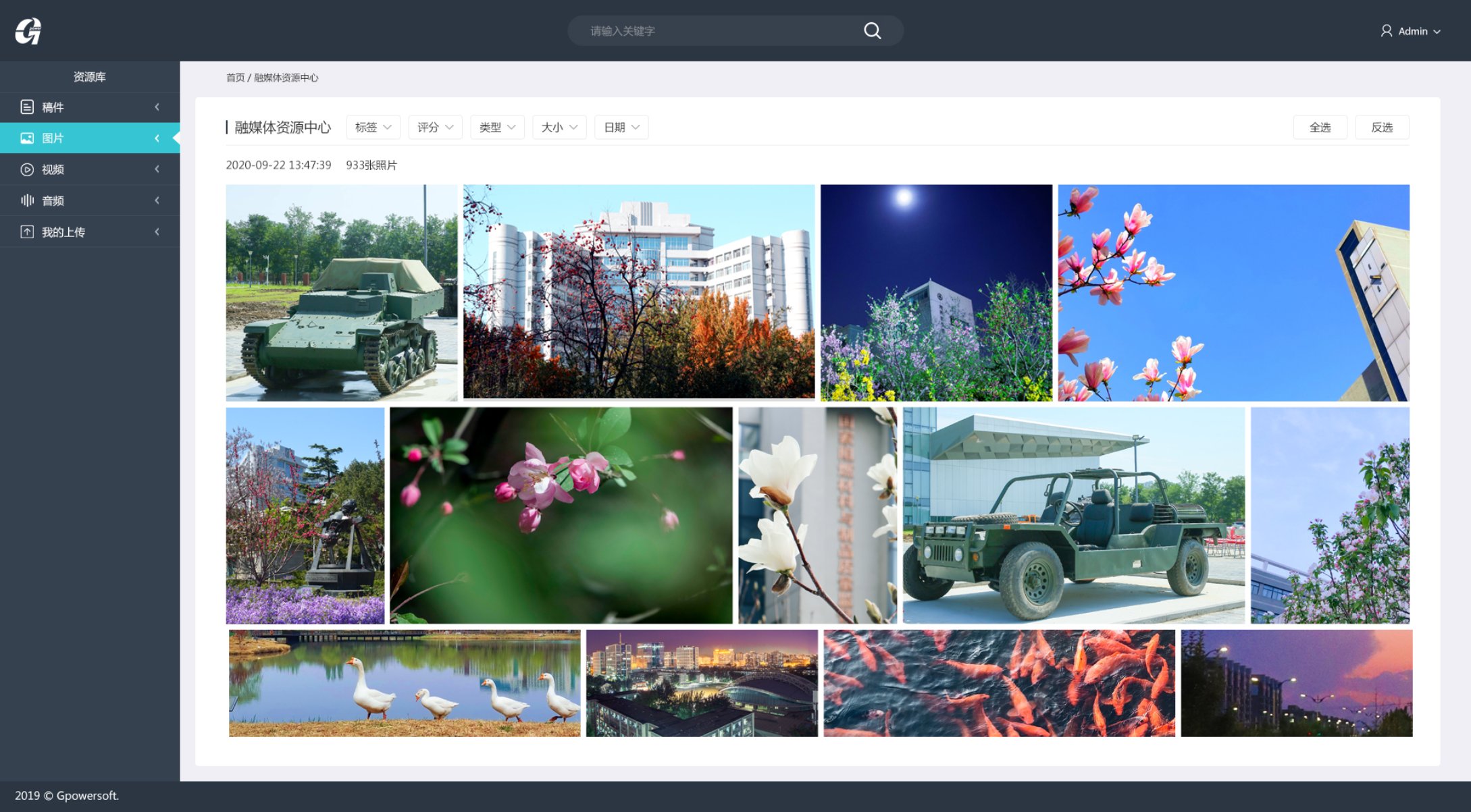Viewport: 1471px width, 812px height.
Task: Expand the 日期 filter dropdown
Action: pos(621,128)
